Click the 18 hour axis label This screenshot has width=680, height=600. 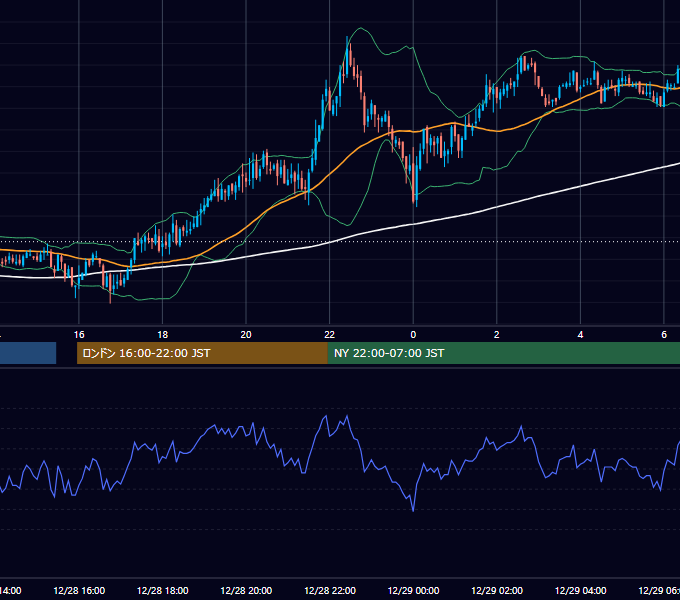pos(163,335)
